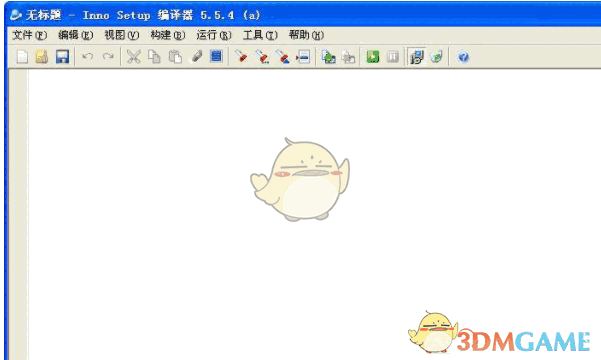
Task: Open the 构建(B) menu
Action: [x=167, y=35]
